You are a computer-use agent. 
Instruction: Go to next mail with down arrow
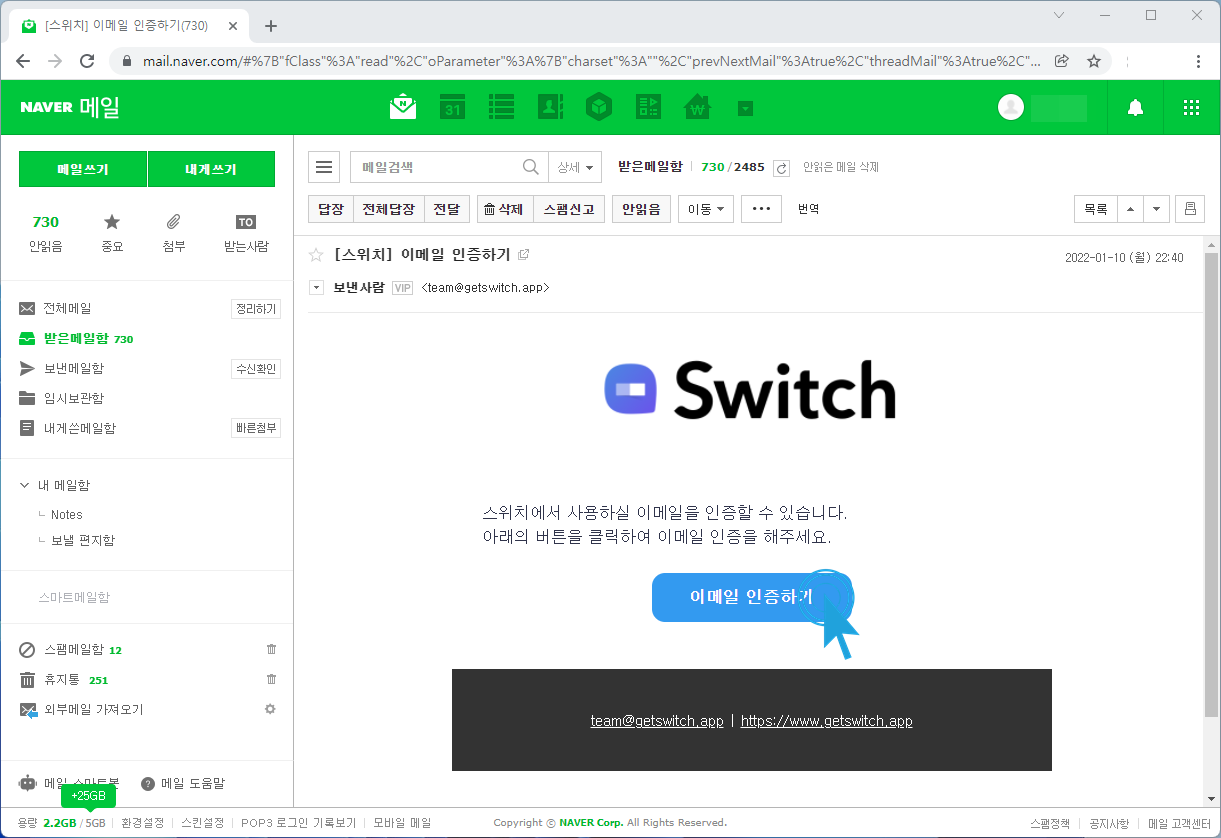1156,209
